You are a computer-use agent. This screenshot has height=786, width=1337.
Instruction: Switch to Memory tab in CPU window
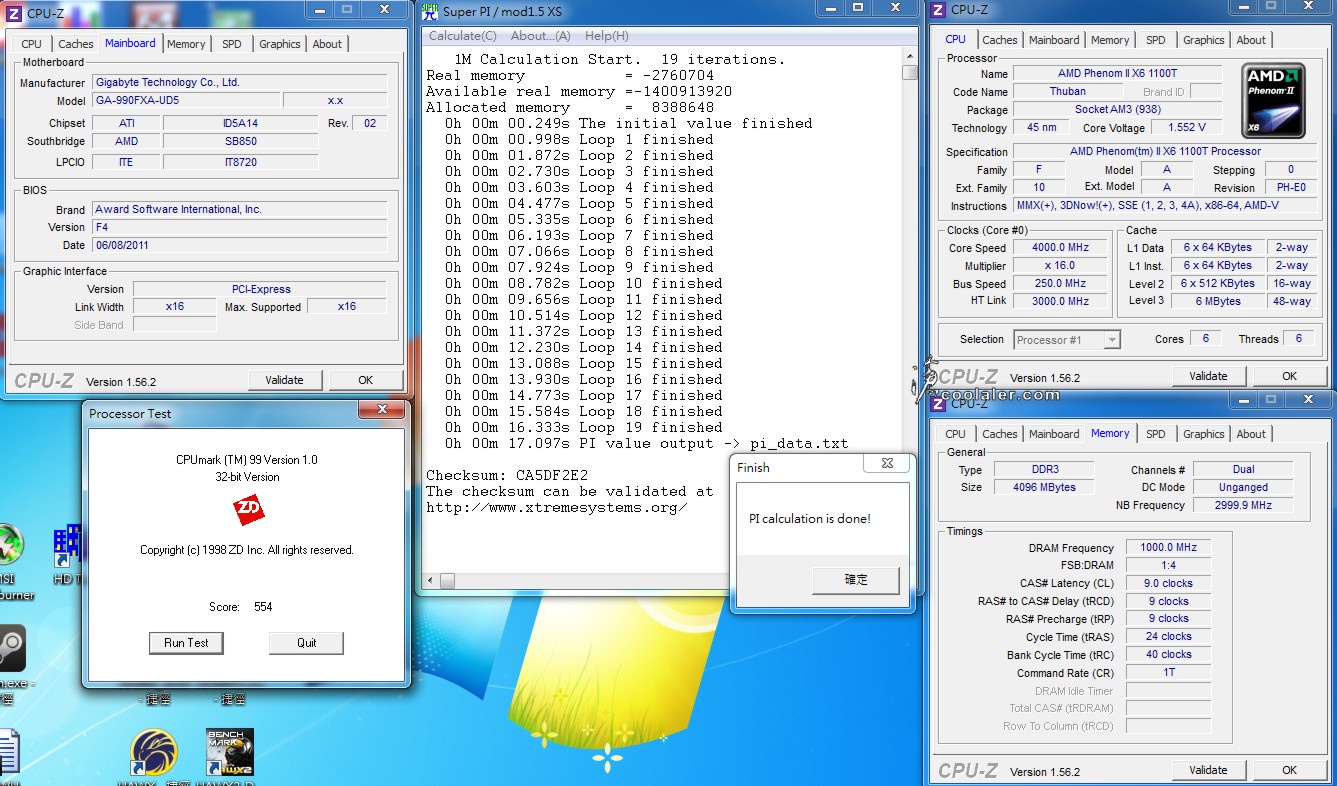pyautogui.click(x=1110, y=40)
